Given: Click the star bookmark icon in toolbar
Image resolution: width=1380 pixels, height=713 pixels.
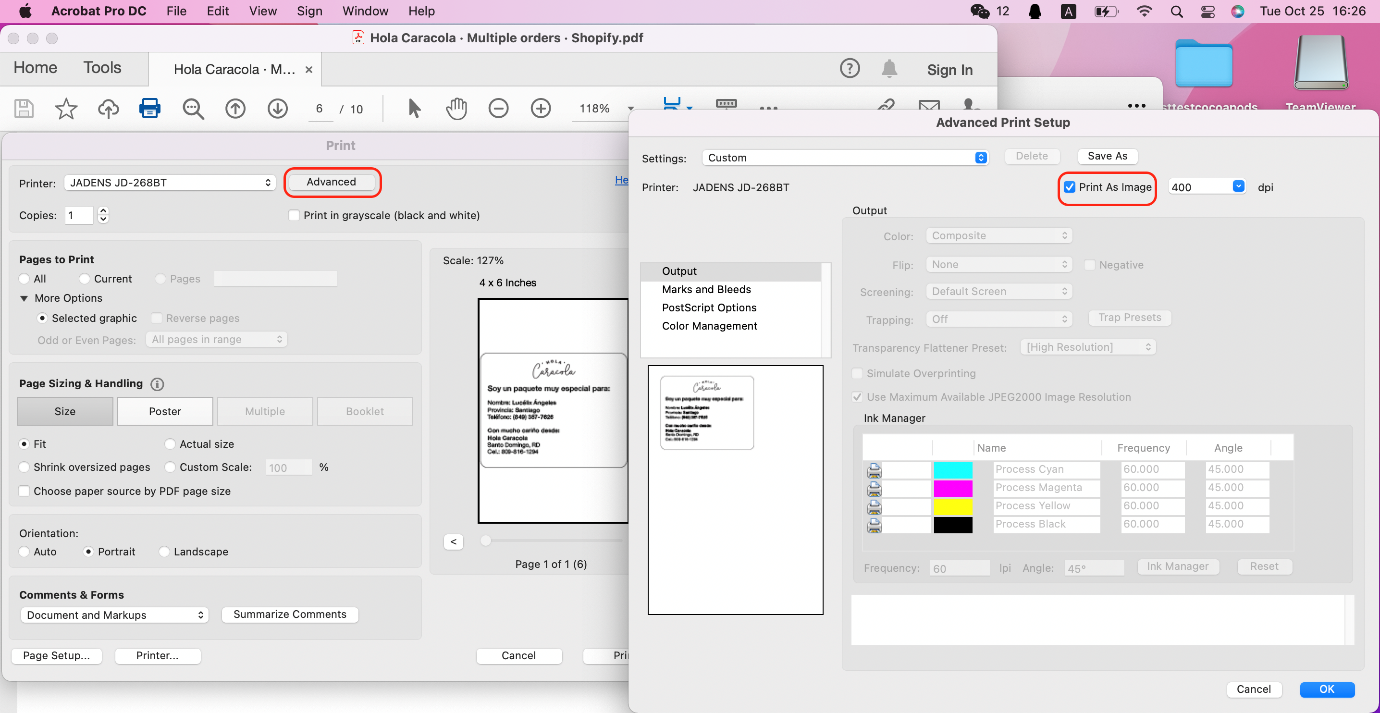Looking at the screenshot, I should coord(66,109).
